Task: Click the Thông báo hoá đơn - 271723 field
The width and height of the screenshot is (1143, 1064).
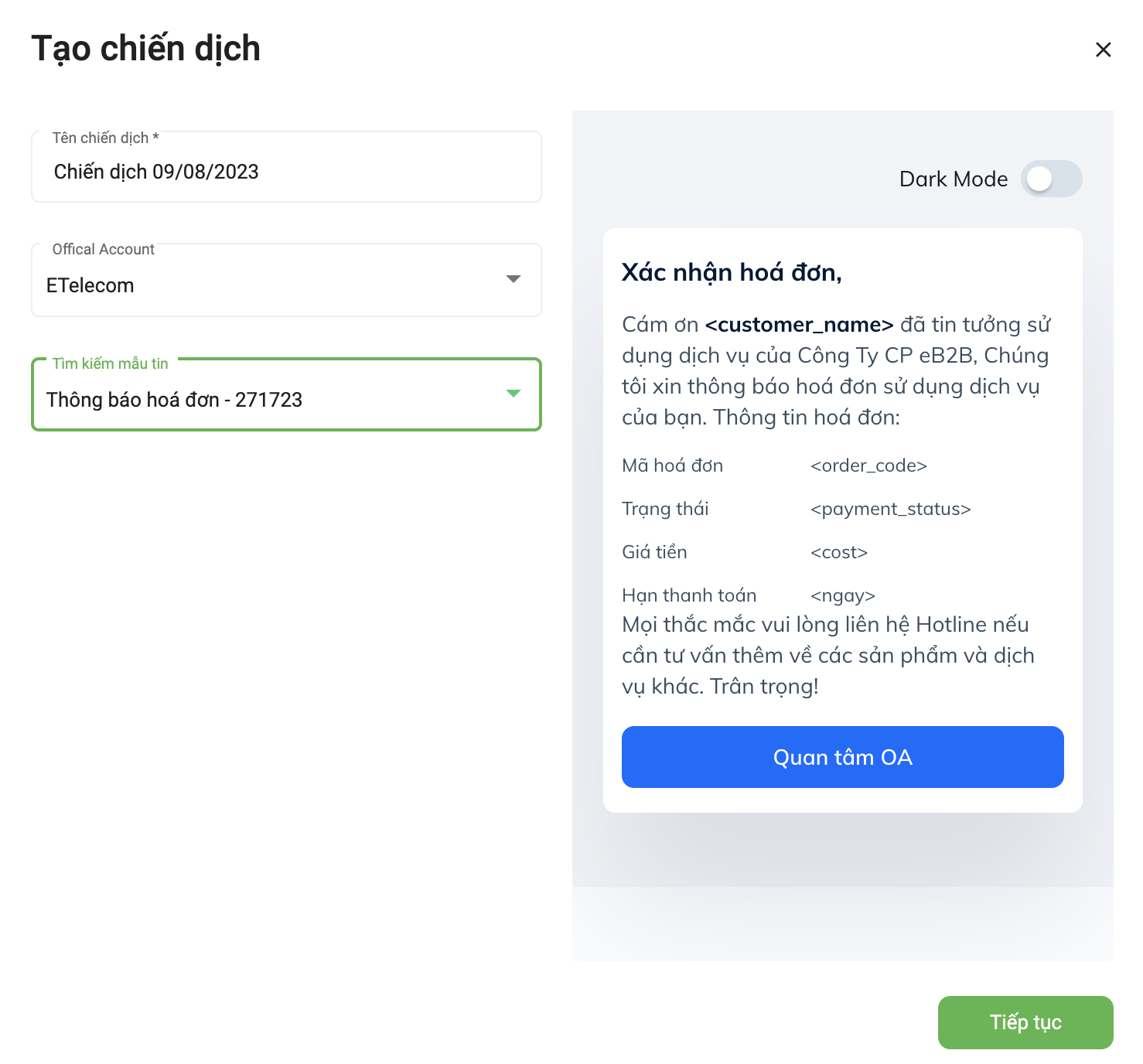Action: point(286,394)
